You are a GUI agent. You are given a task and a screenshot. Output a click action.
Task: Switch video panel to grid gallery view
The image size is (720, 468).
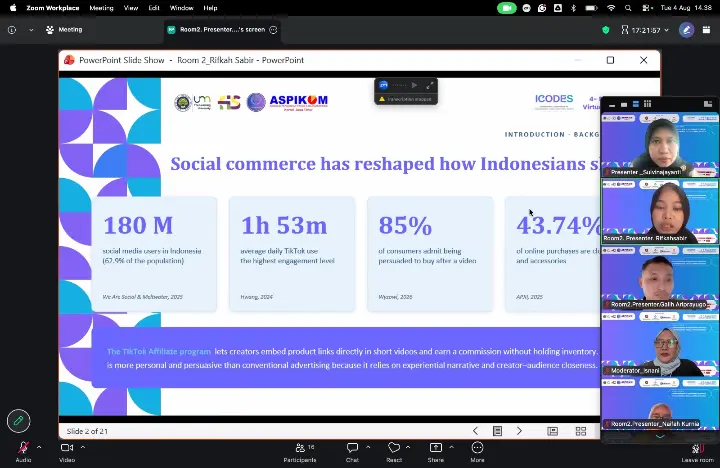point(647,104)
